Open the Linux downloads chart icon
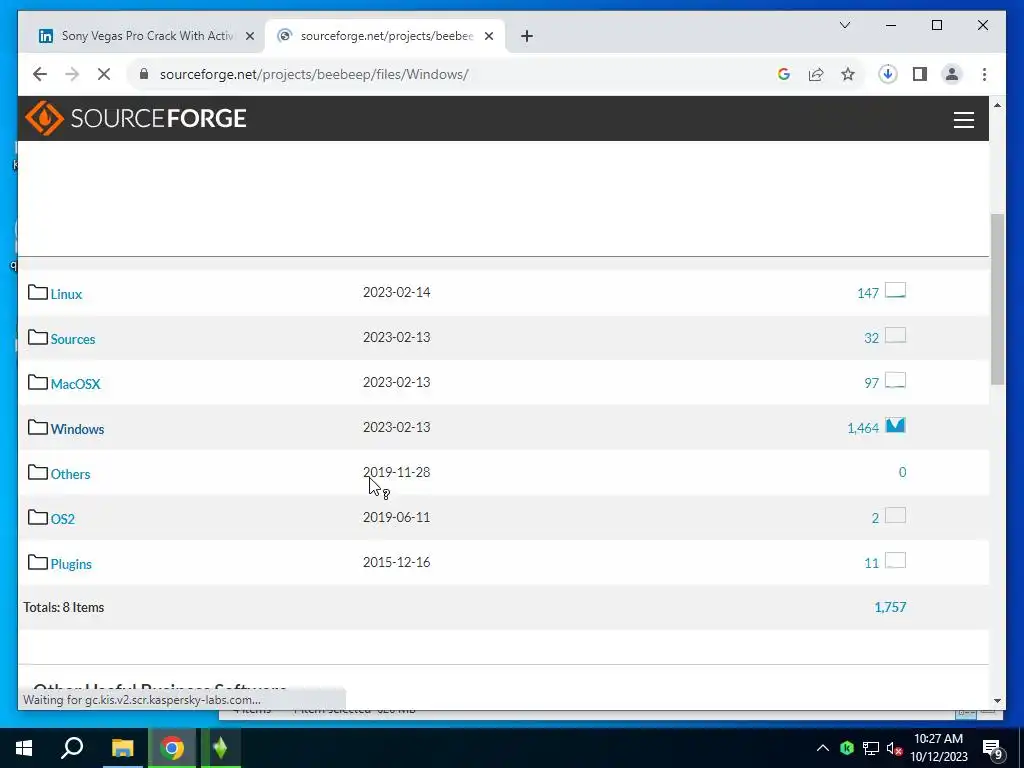This screenshot has height=768, width=1024. pyautogui.click(x=895, y=291)
